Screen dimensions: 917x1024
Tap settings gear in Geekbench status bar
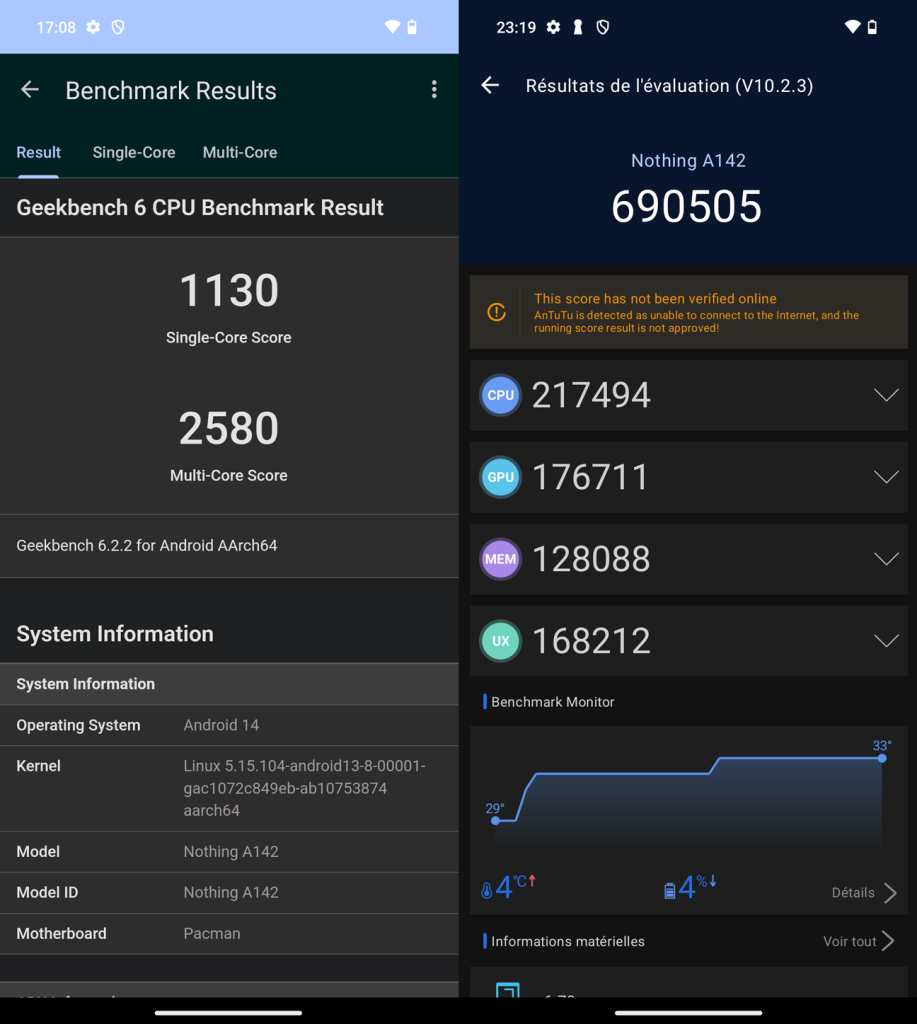point(93,27)
